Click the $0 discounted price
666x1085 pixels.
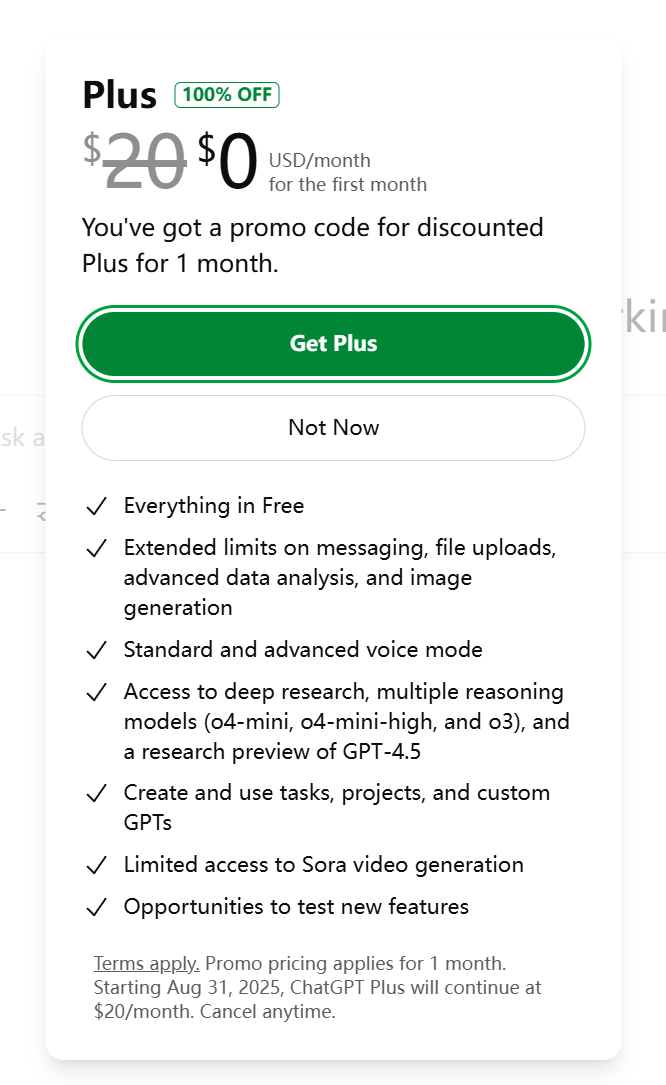point(228,161)
